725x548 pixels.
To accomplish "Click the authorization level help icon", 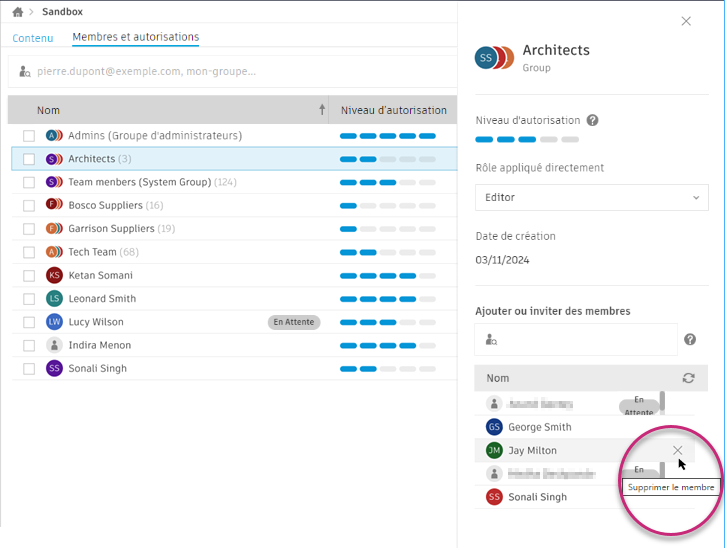I will (x=592, y=121).
